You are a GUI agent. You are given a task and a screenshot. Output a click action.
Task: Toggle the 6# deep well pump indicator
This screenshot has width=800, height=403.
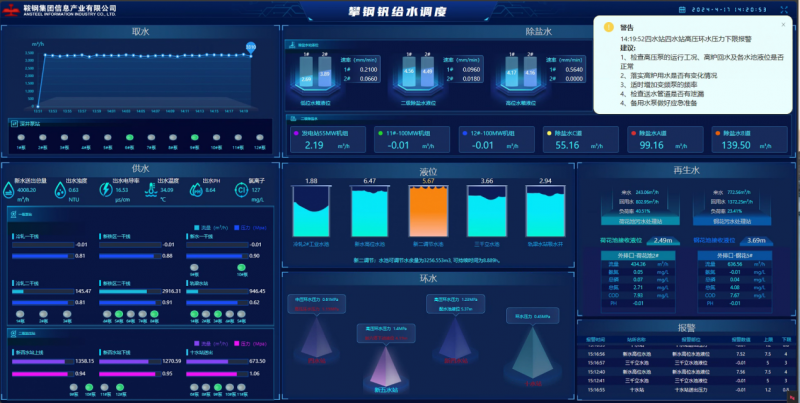pyautogui.click(x=129, y=136)
